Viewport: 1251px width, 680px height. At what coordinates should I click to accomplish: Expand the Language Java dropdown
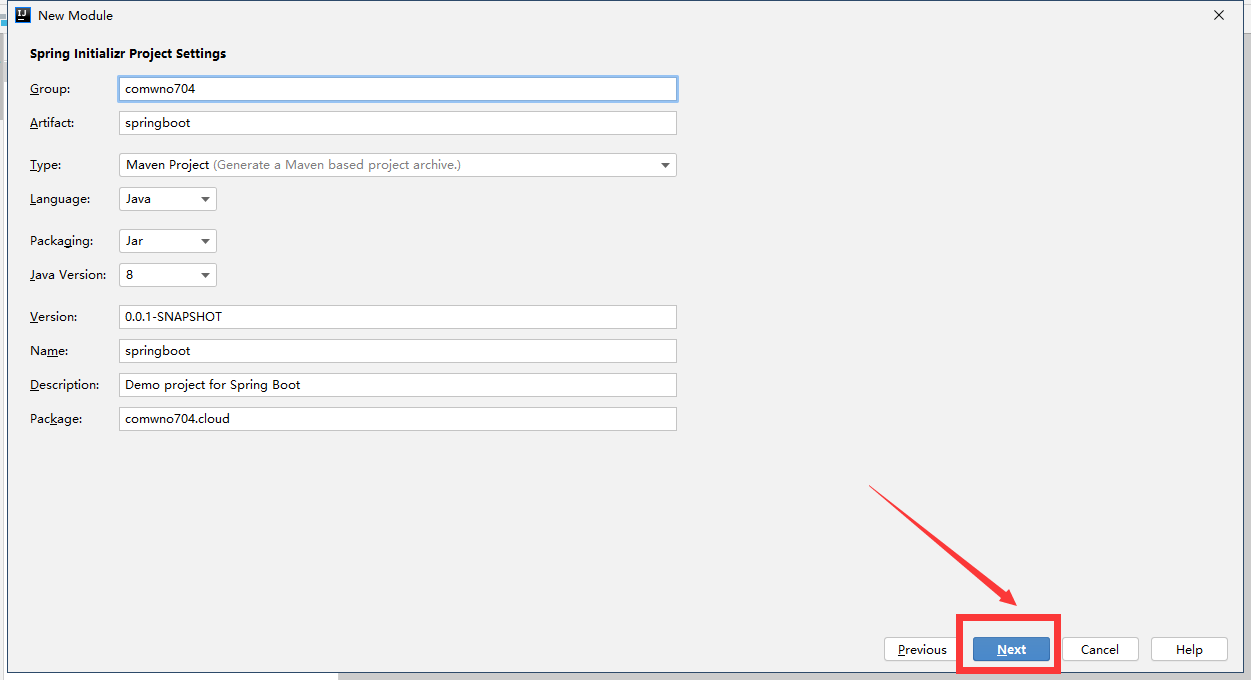pyautogui.click(x=167, y=199)
